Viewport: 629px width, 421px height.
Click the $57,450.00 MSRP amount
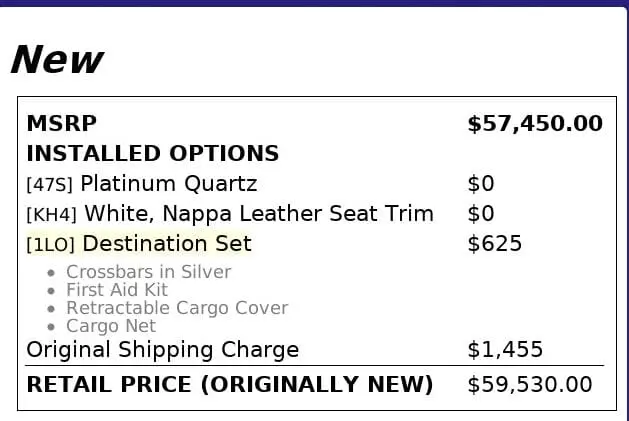click(x=535, y=124)
